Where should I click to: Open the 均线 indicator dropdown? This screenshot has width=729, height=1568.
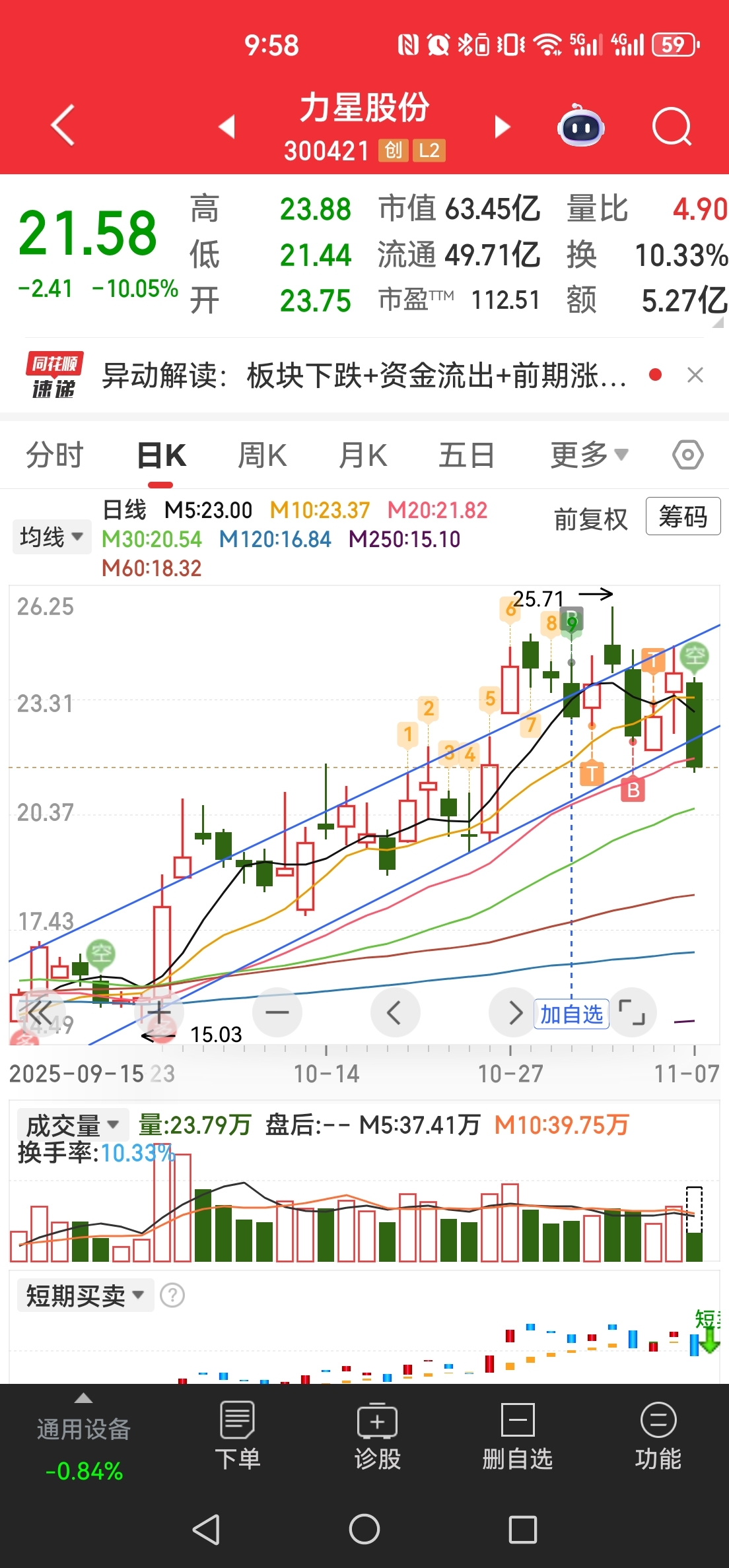[x=52, y=537]
